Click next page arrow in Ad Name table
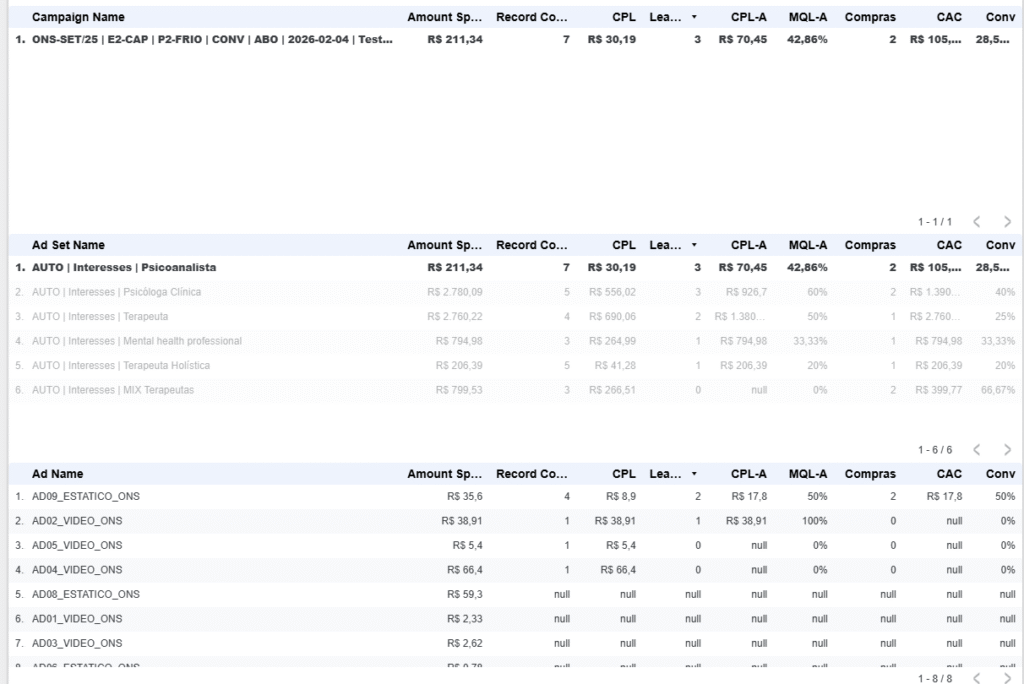Image resolution: width=1024 pixels, height=684 pixels. click(1007, 678)
